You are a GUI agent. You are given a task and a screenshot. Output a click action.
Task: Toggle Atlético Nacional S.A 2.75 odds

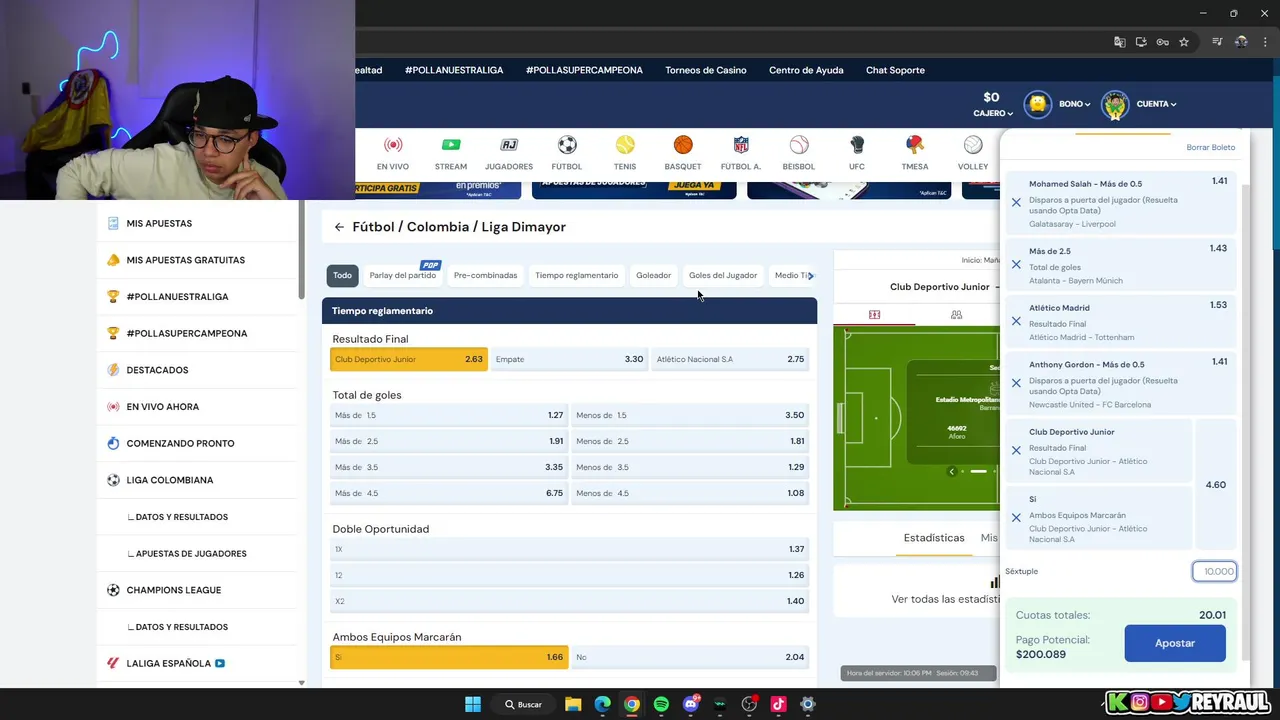[x=730, y=359]
